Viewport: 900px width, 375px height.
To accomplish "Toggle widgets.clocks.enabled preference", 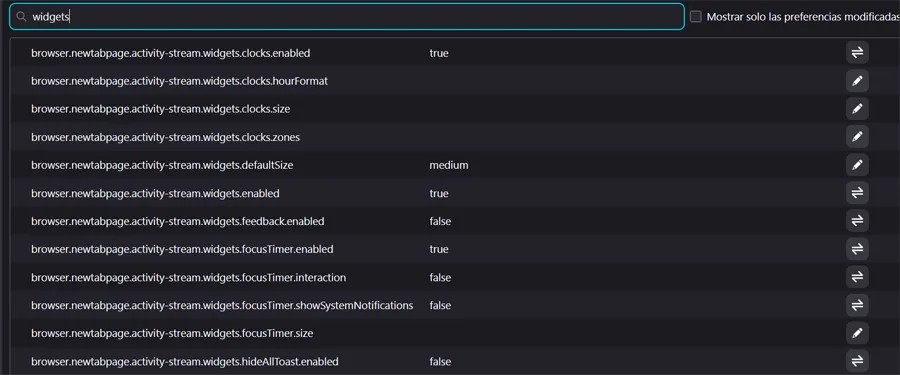I will click(857, 53).
